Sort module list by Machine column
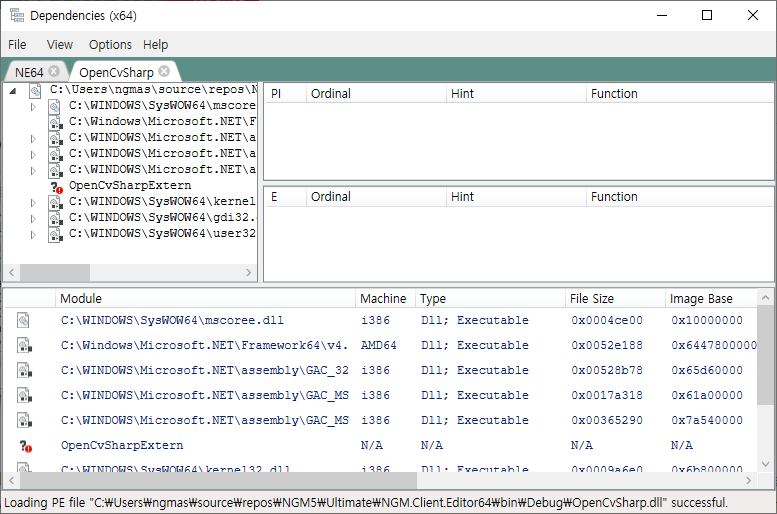777x514 pixels. [385, 299]
